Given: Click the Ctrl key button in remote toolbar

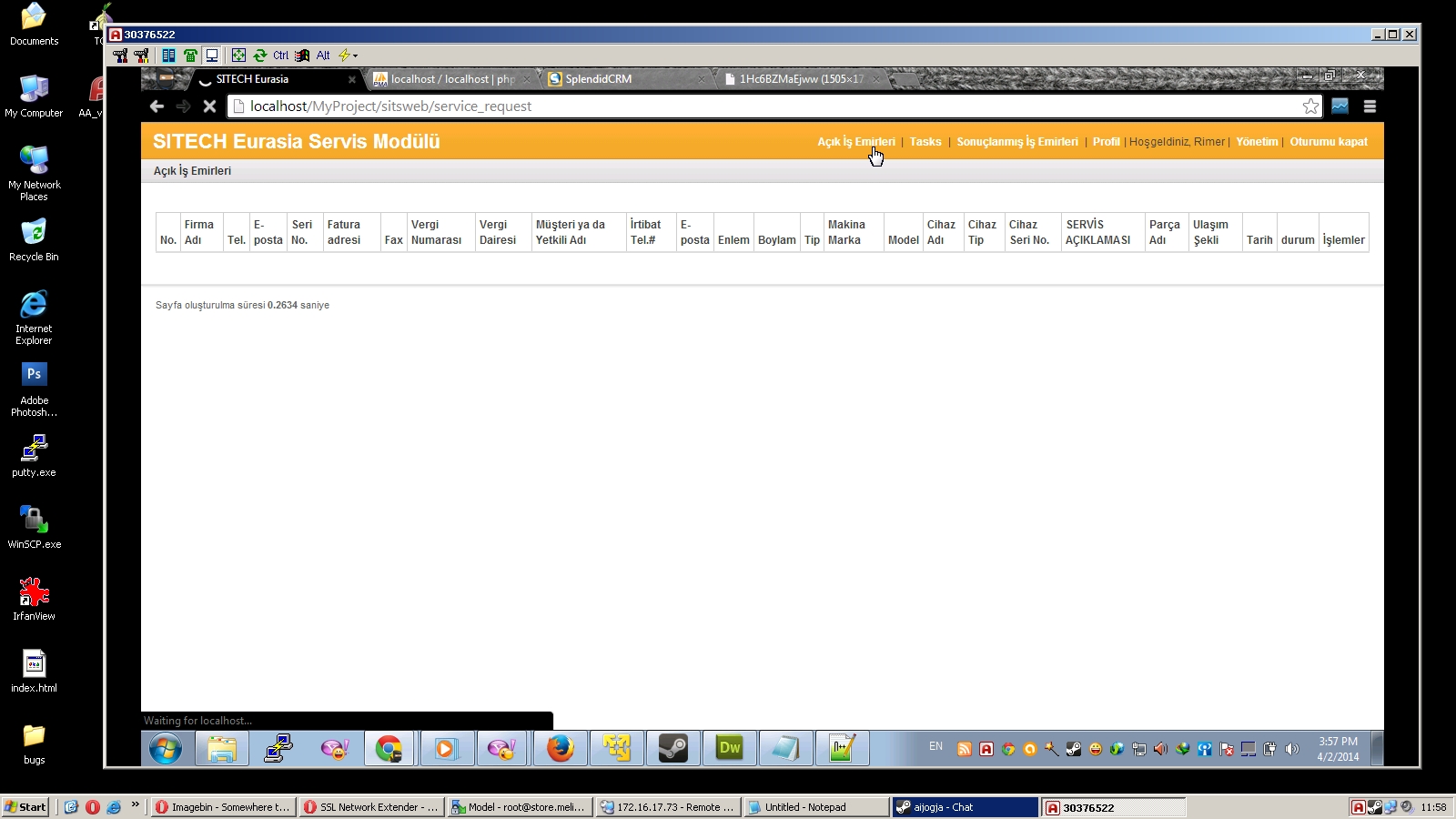Looking at the screenshot, I should (x=280, y=56).
